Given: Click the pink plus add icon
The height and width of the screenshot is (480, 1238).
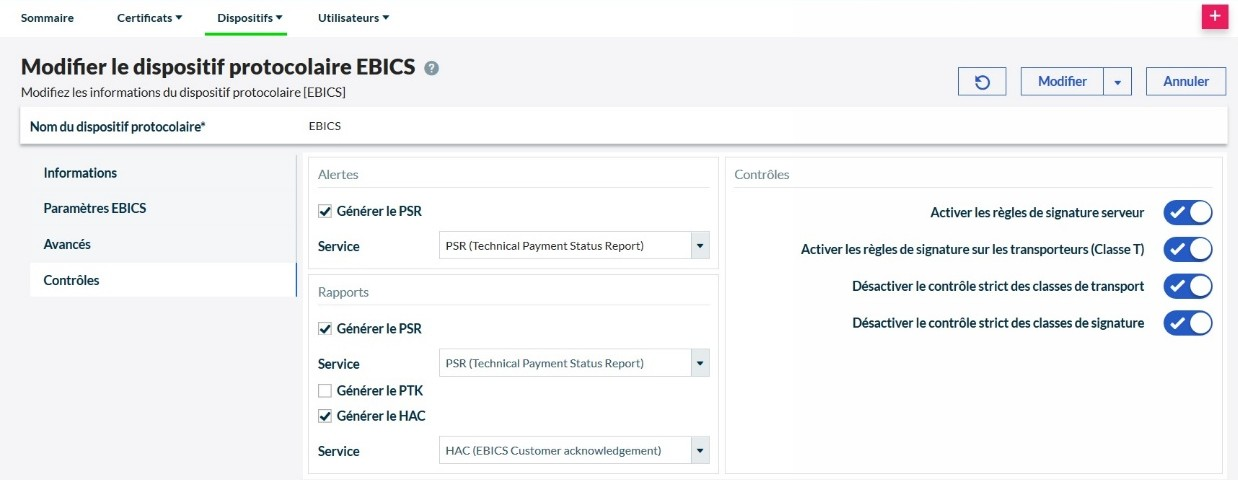Looking at the screenshot, I should pos(1214,17).
